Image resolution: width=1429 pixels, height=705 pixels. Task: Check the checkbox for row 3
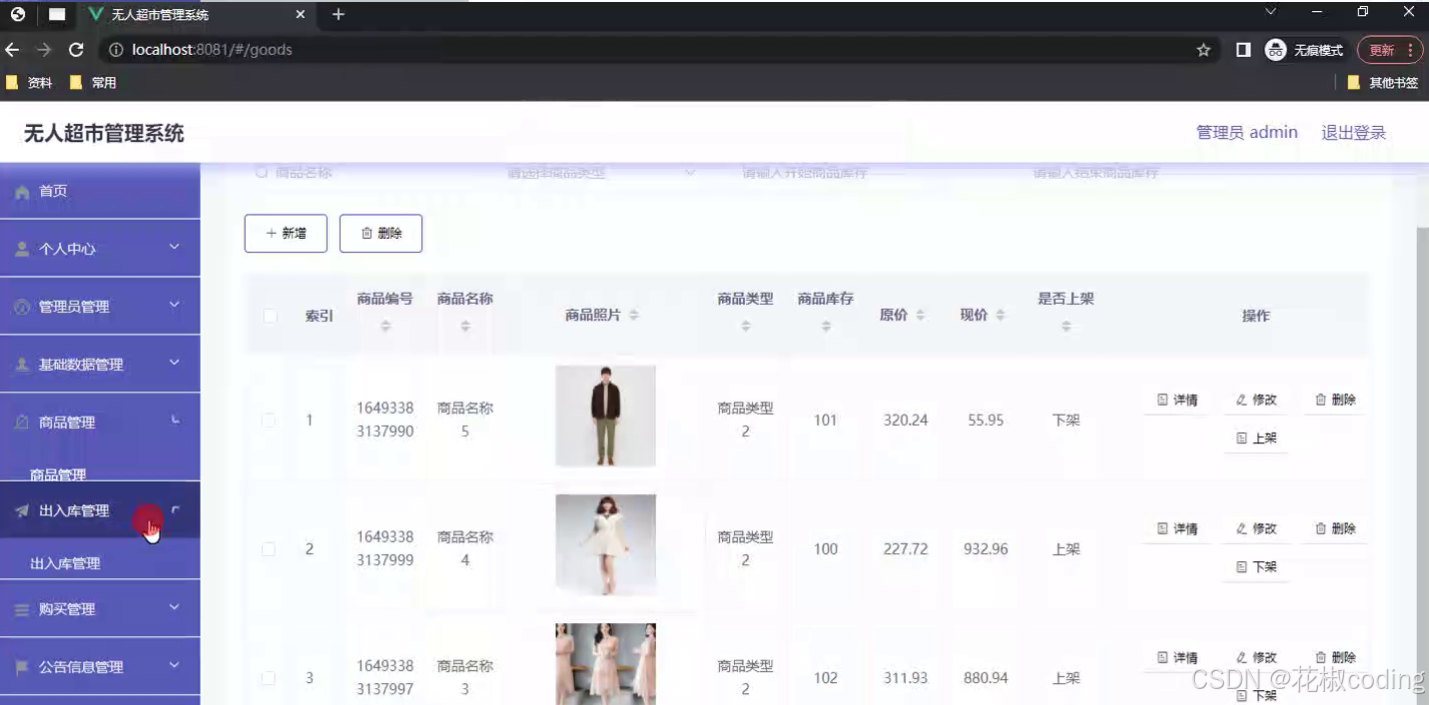coord(269,678)
